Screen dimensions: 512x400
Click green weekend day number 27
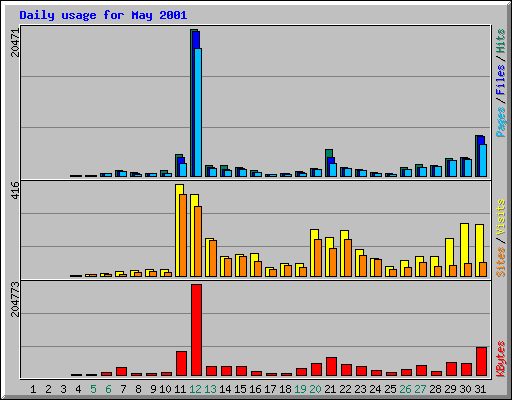click(420, 389)
